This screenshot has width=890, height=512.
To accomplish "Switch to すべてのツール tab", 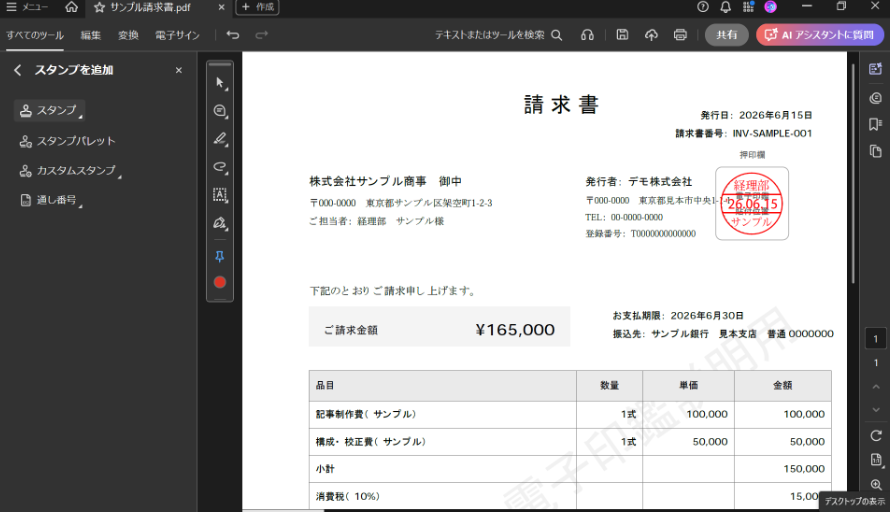I will pyautogui.click(x=35, y=35).
